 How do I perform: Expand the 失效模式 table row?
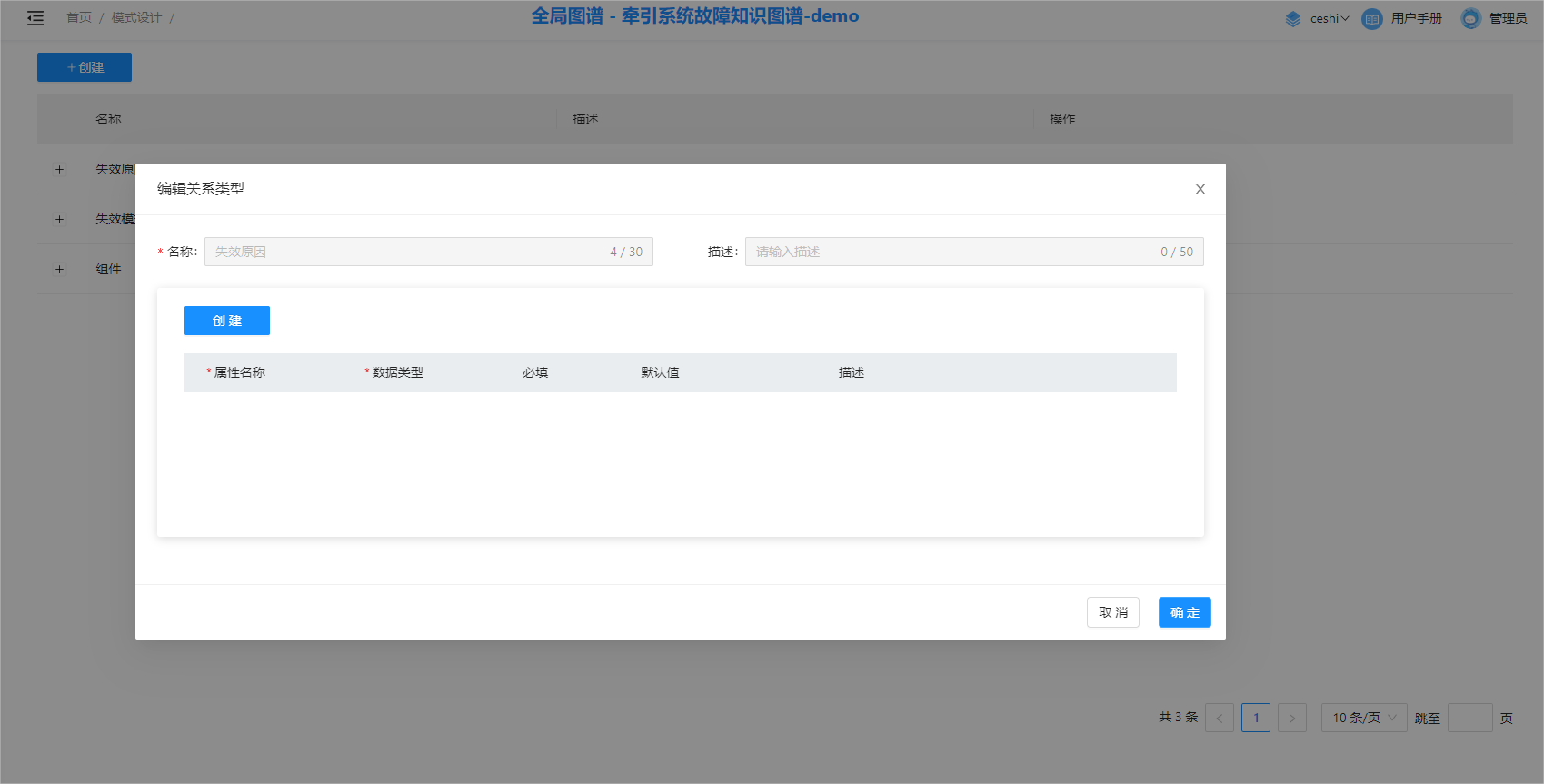[60, 219]
